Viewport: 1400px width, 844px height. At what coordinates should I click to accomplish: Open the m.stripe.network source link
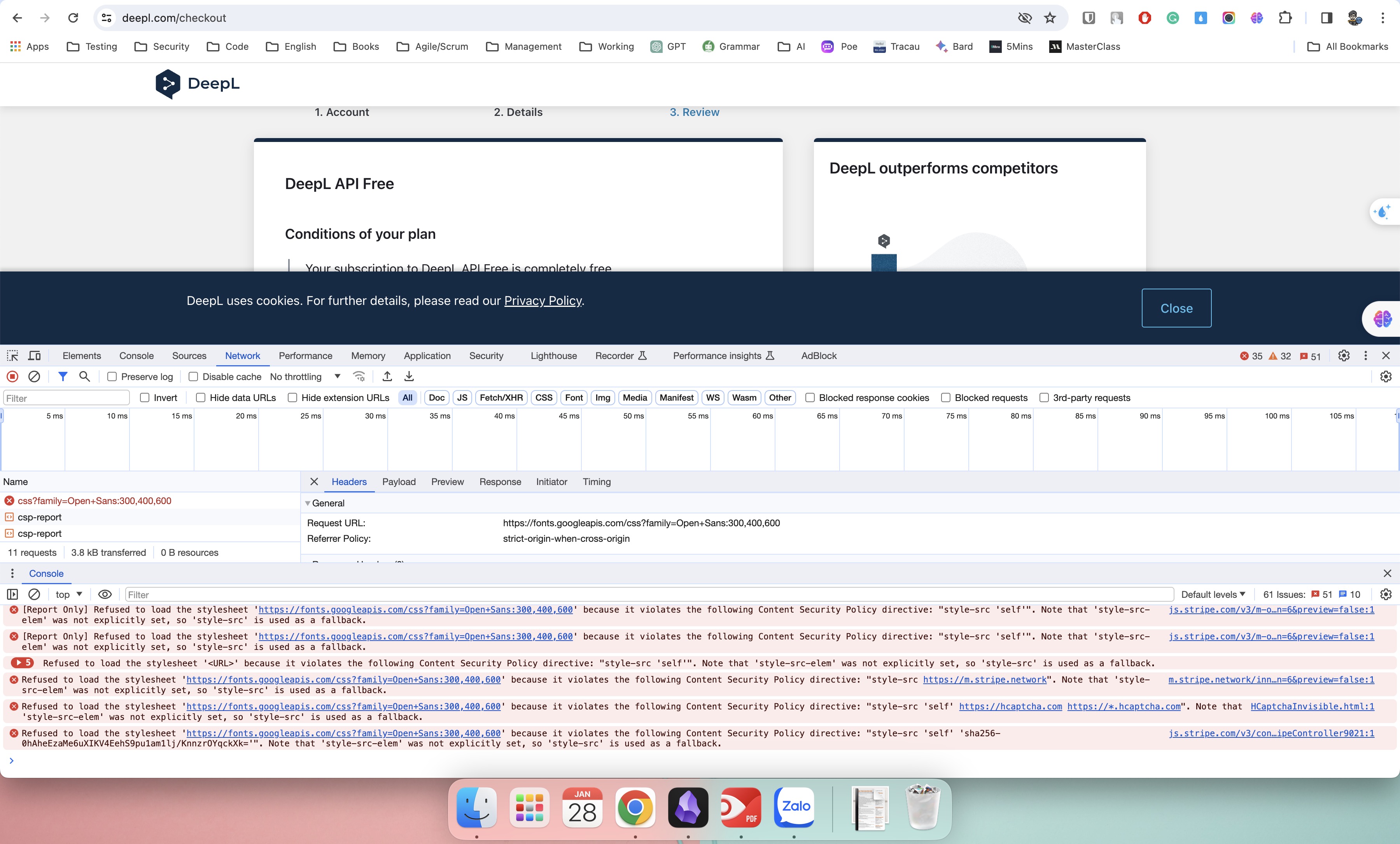coord(1271,680)
